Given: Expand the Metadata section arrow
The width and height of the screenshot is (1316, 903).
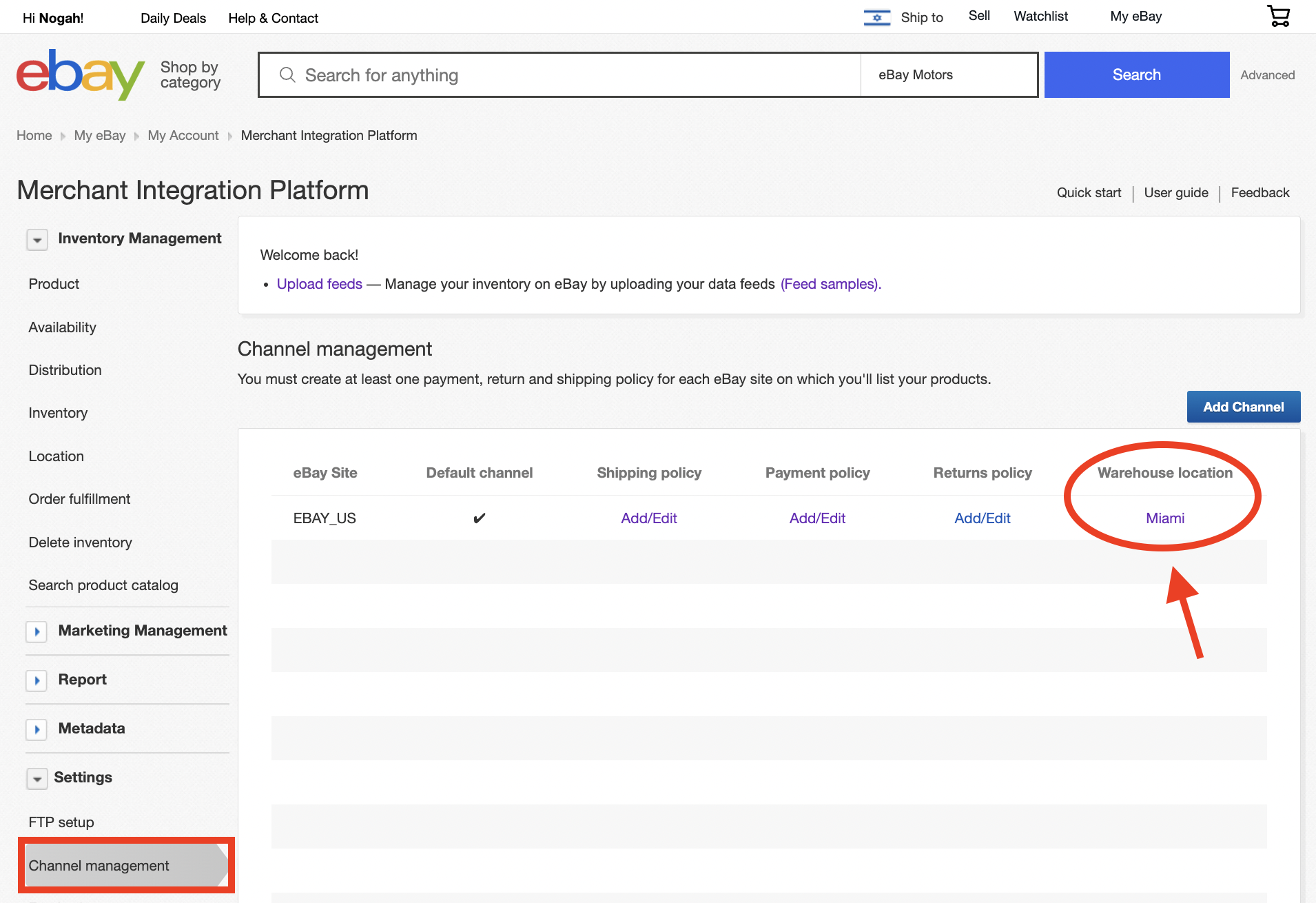Looking at the screenshot, I should tap(37, 729).
